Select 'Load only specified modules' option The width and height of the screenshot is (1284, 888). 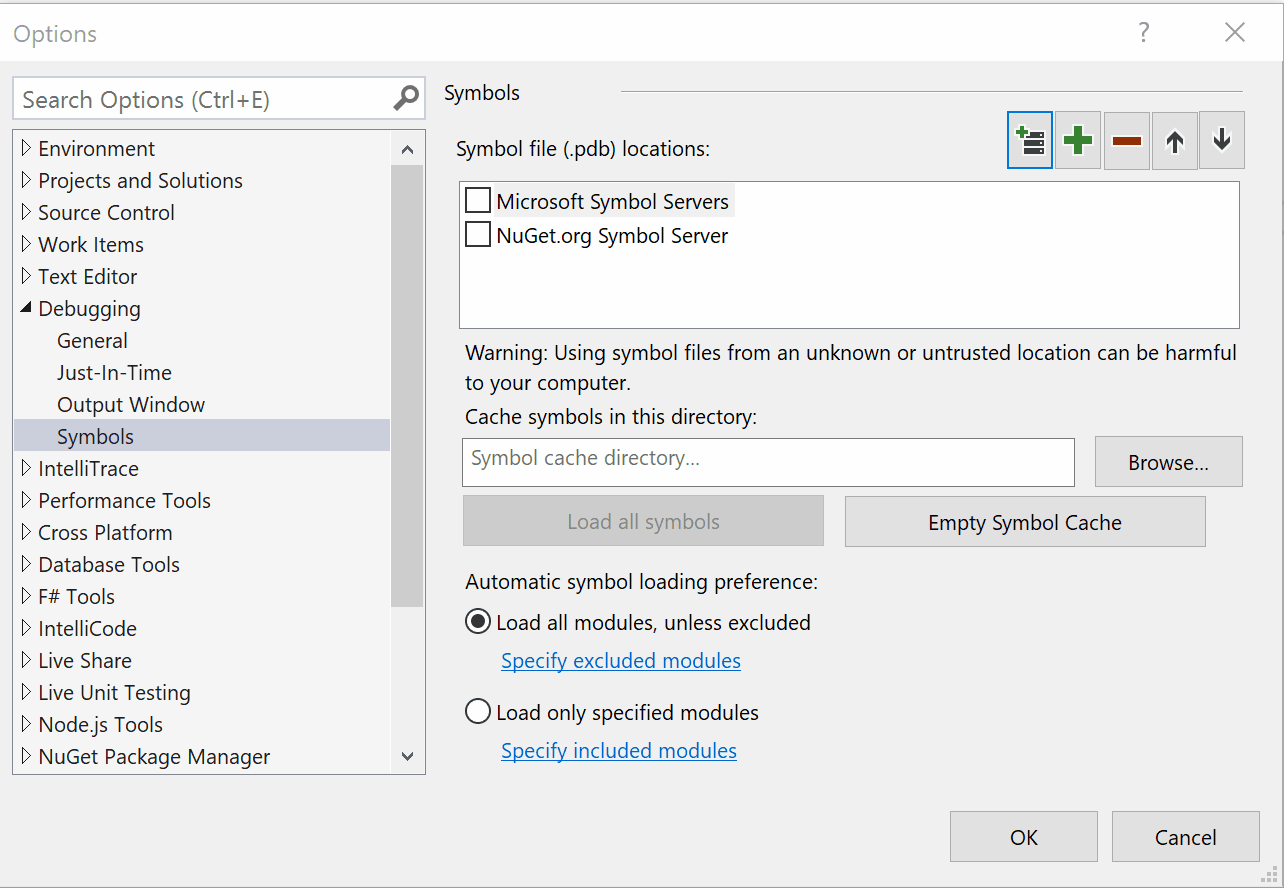(x=477, y=710)
